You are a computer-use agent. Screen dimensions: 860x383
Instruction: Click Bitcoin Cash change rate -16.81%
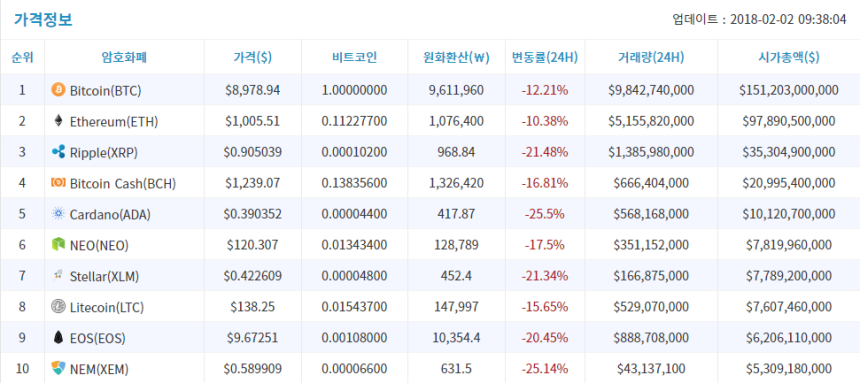pos(545,183)
